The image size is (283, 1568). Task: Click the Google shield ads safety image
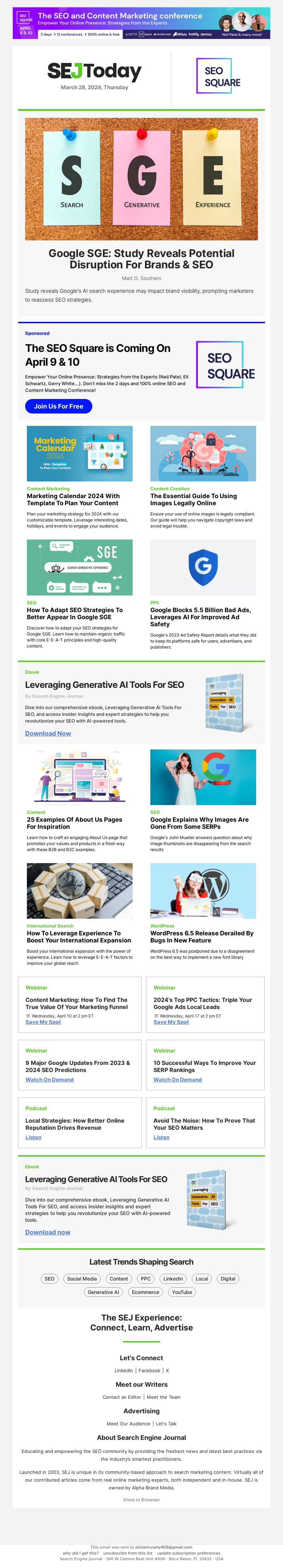203,567
